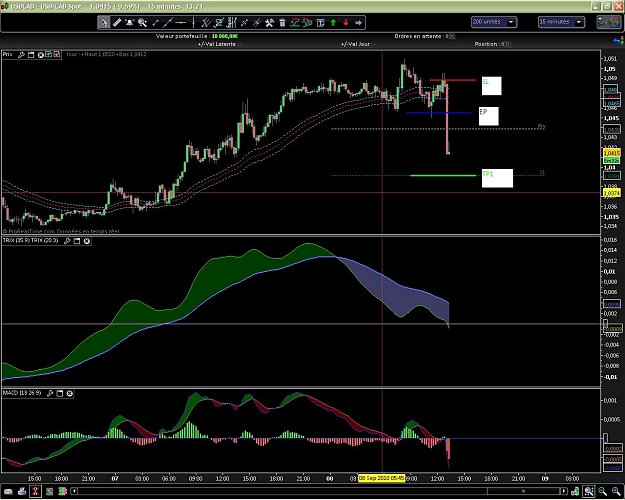Select the text annotation tool
This screenshot has height=500, width=625.
tap(320, 23)
